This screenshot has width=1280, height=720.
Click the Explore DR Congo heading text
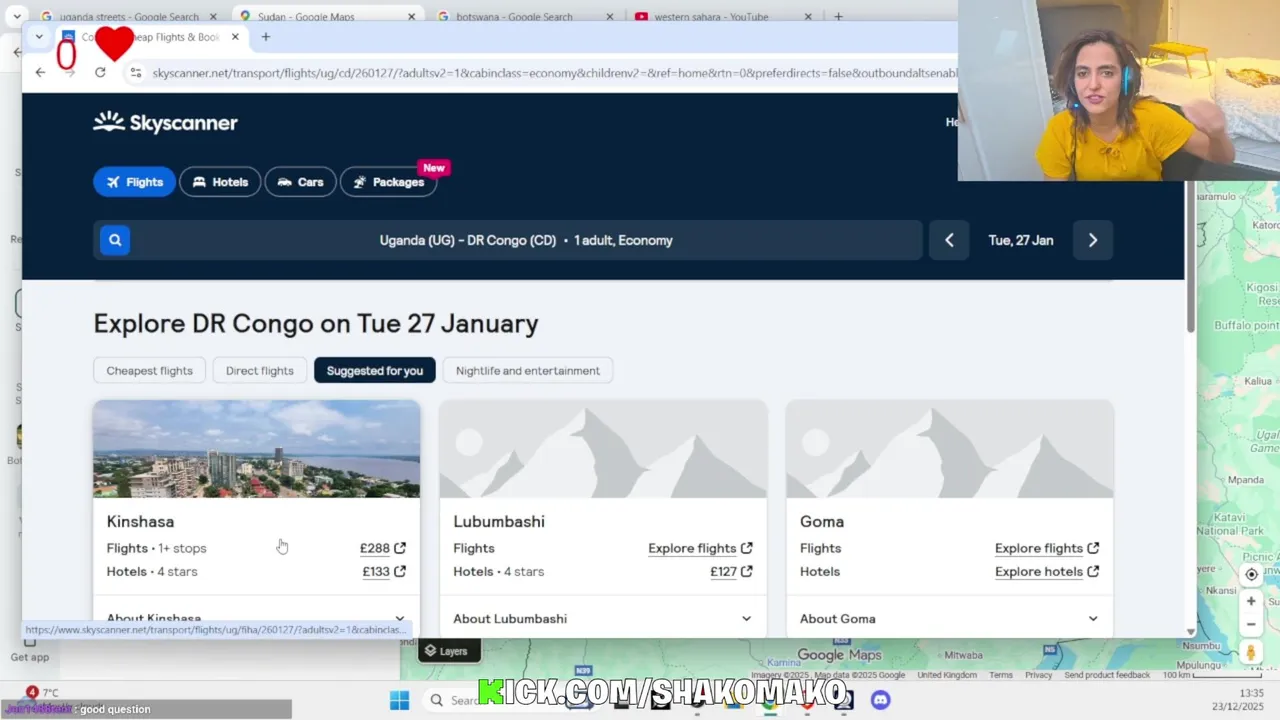[316, 323]
